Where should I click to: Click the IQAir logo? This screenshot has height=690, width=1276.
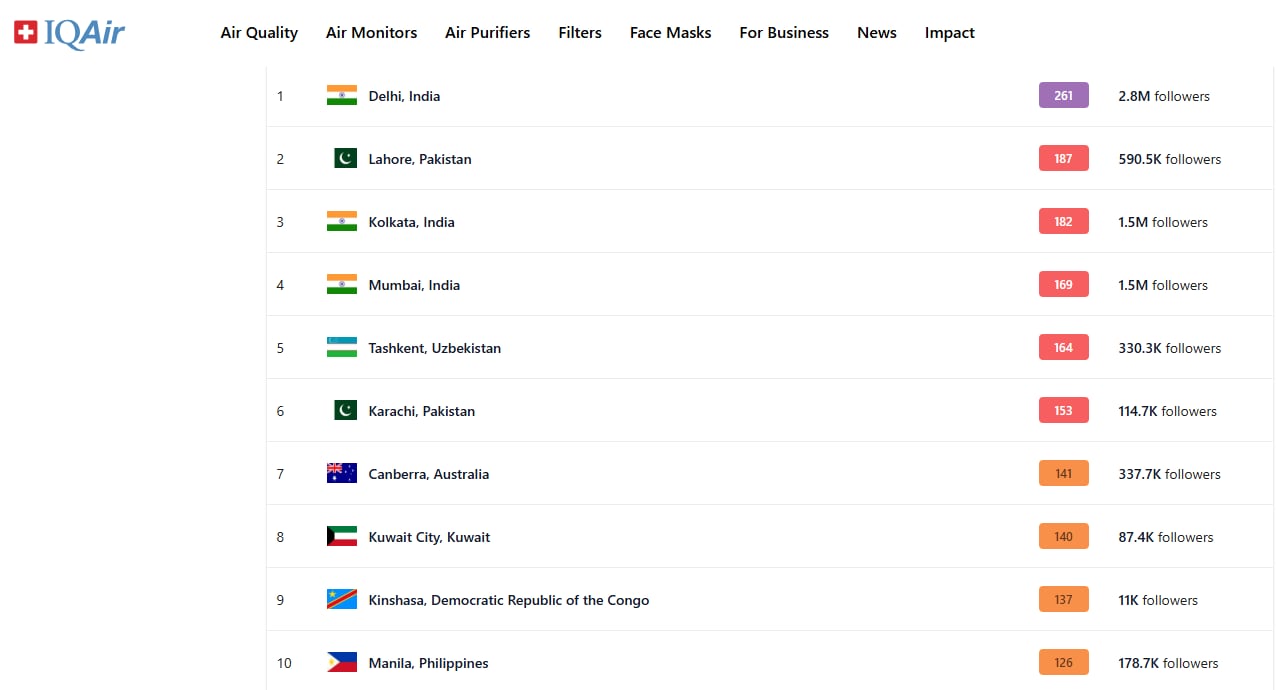pyautogui.click(x=69, y=33)
